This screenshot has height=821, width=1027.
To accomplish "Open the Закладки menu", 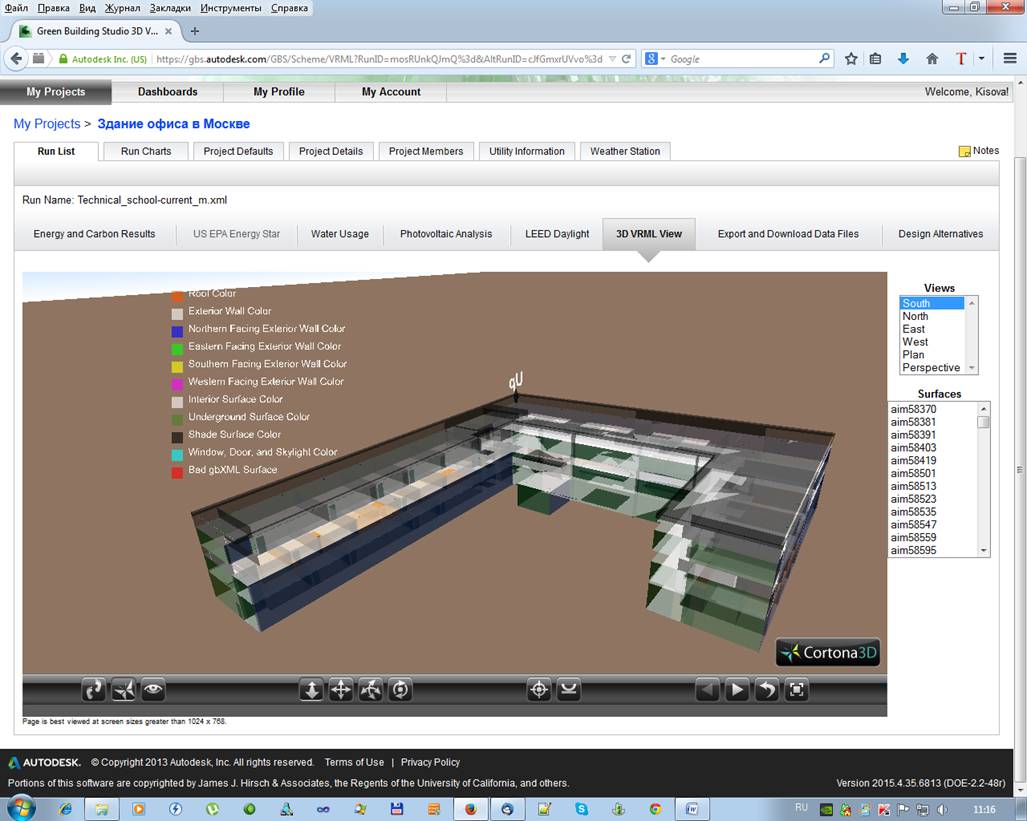I will click(170, 8).
